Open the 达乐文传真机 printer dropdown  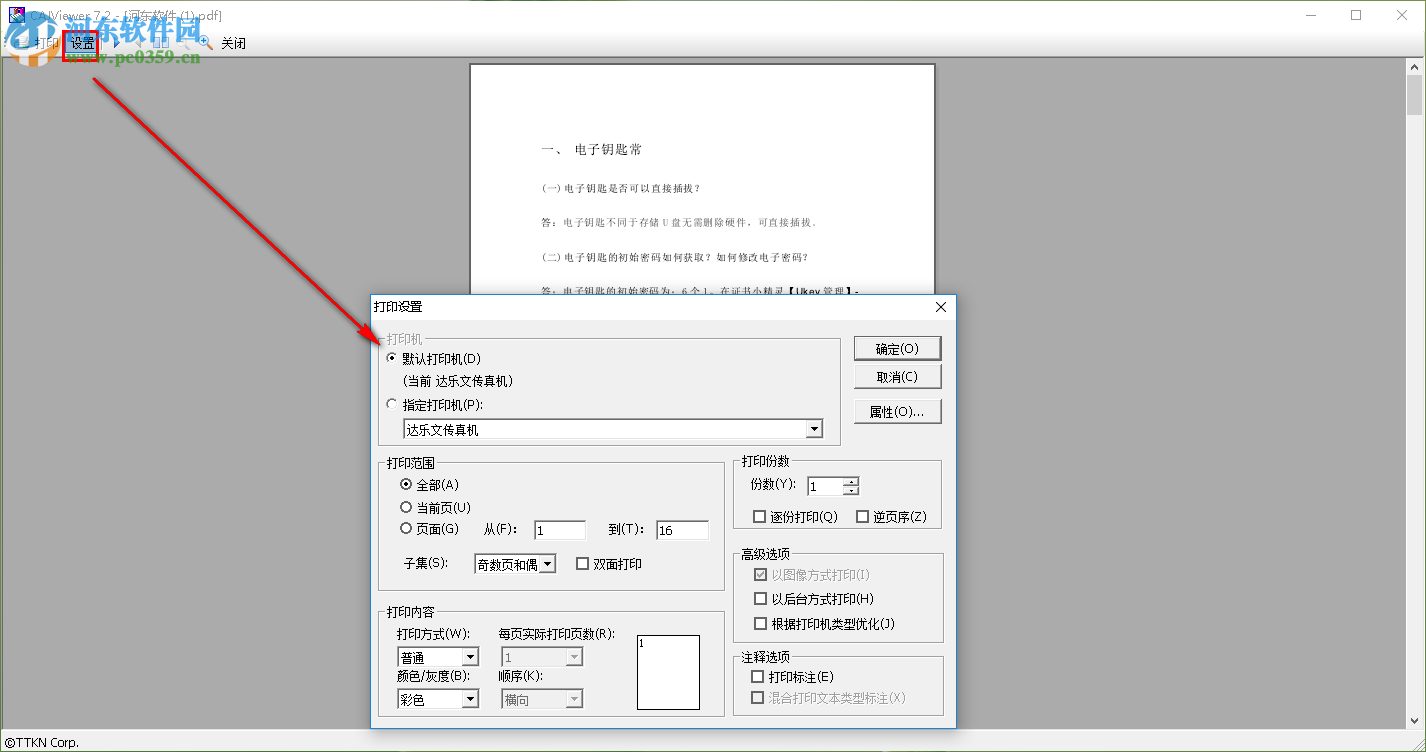click(x=814, y=429)
